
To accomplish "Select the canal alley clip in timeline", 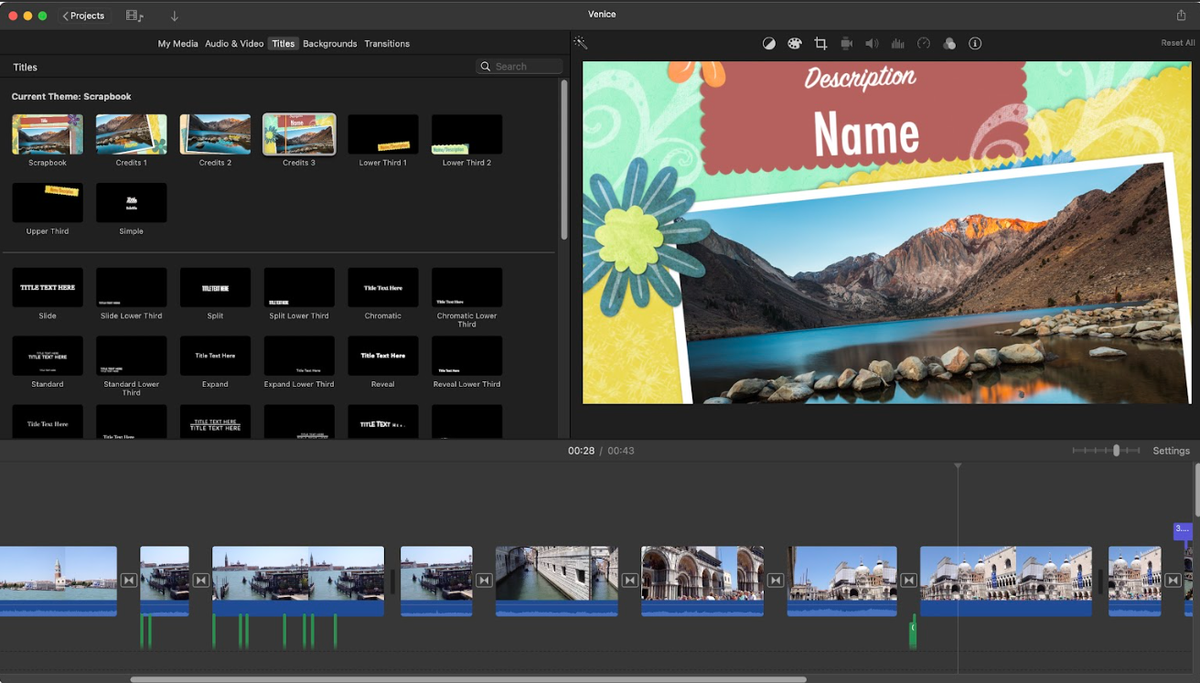I will click(x=557, y=581).
